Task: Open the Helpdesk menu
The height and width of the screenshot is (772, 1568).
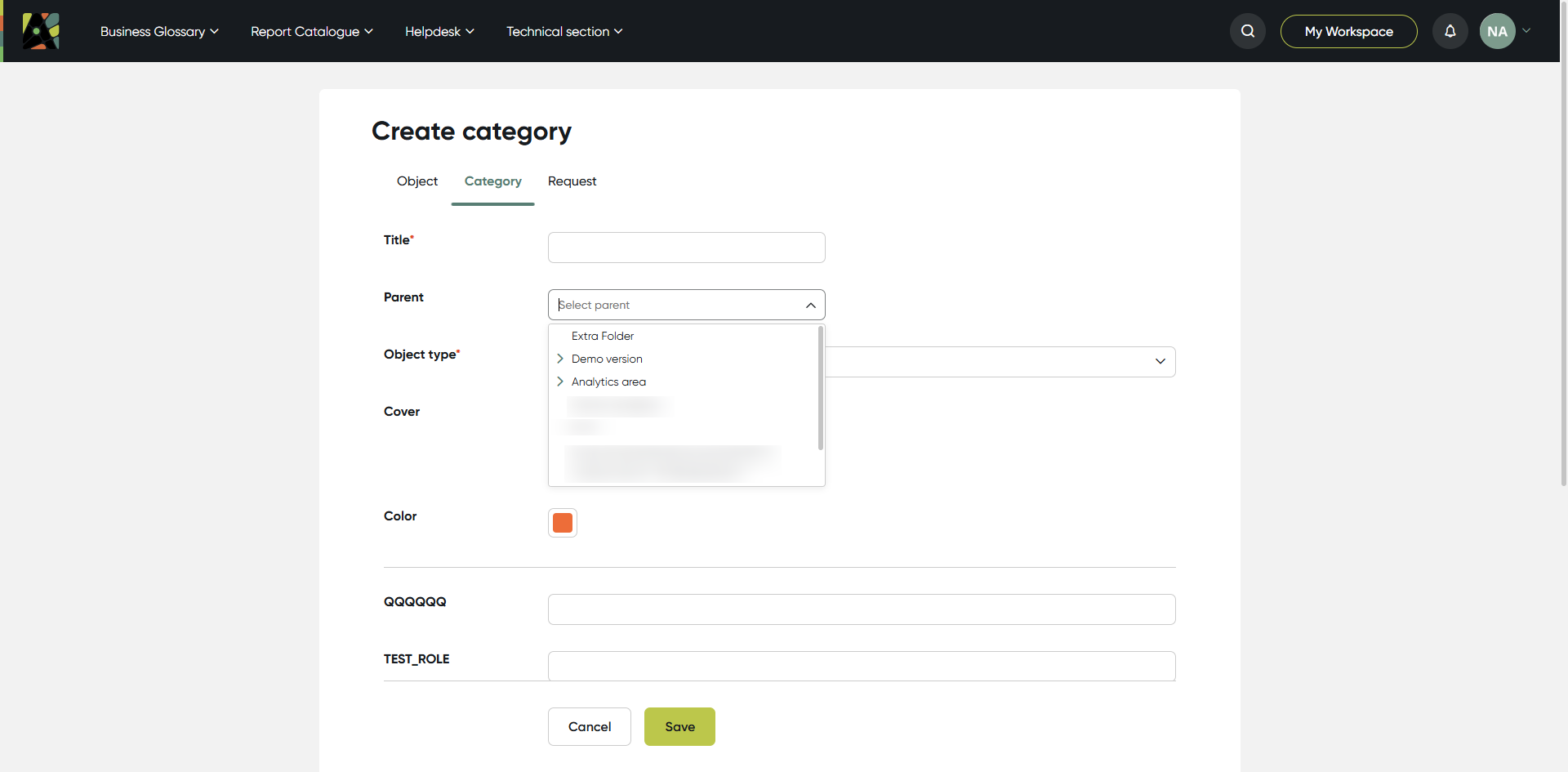Action: tap(439, 31)
